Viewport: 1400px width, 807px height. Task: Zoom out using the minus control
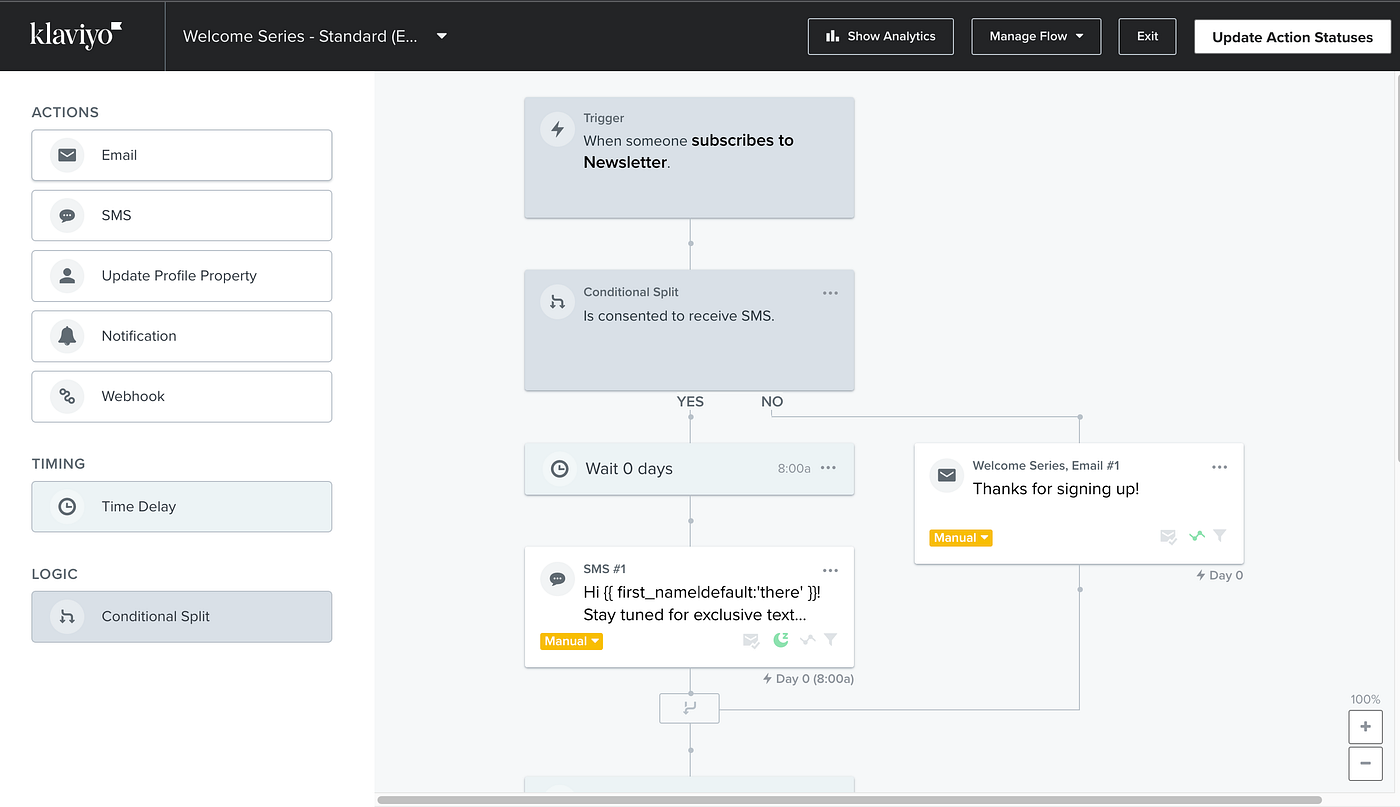(1365, 763)
